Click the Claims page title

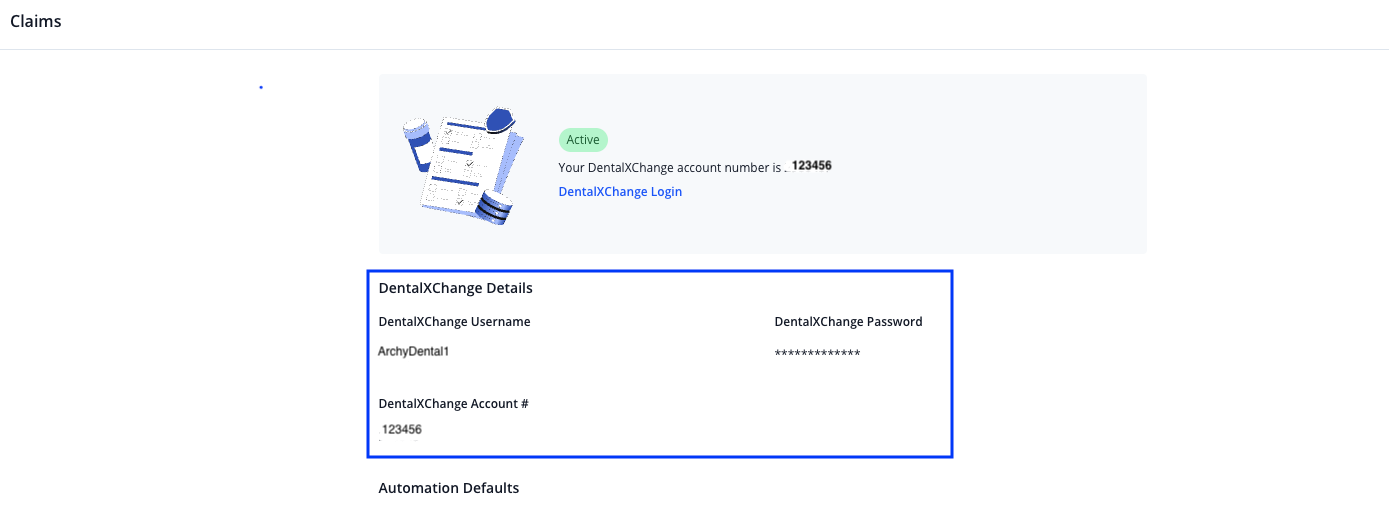36,21
